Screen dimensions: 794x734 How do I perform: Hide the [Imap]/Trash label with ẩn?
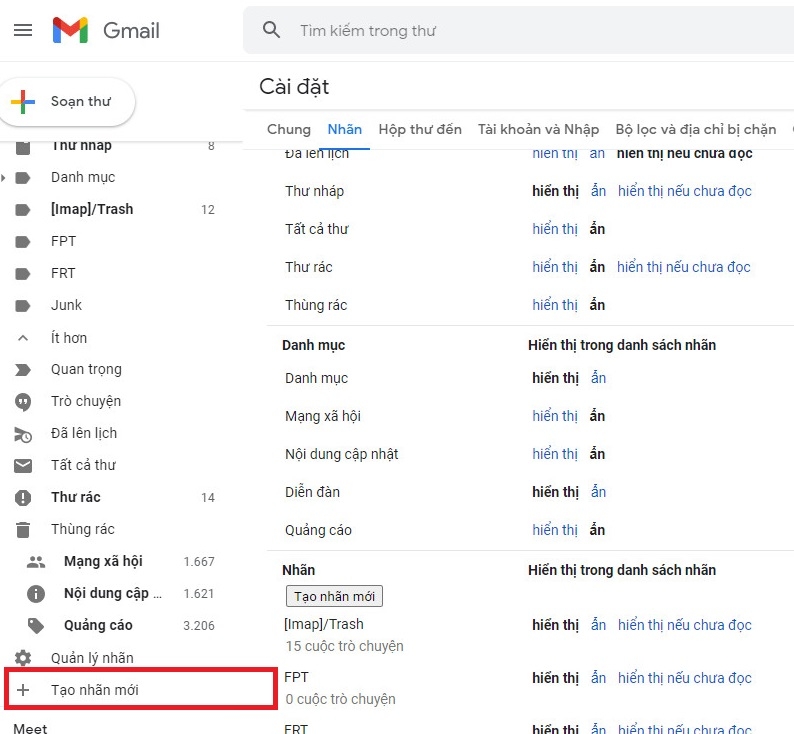coord(598,625)
